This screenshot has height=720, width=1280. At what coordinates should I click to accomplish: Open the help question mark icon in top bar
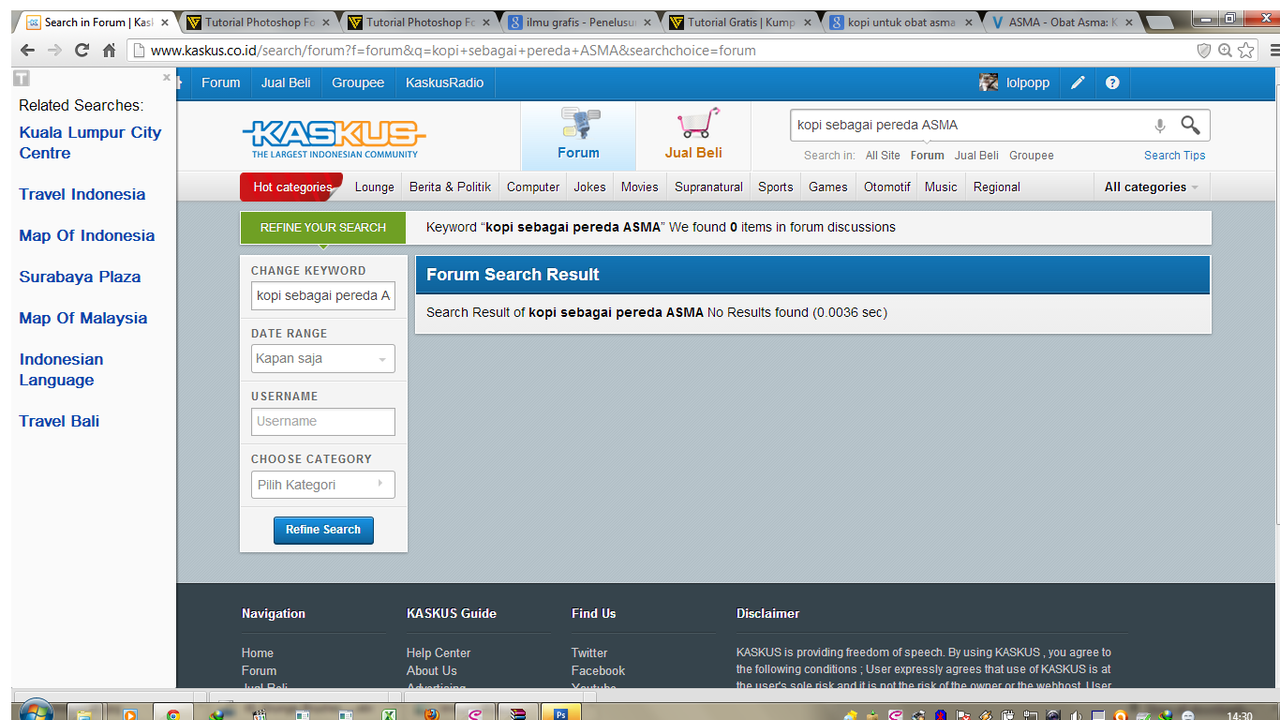pyautogui.click(x=1112, y=83)
